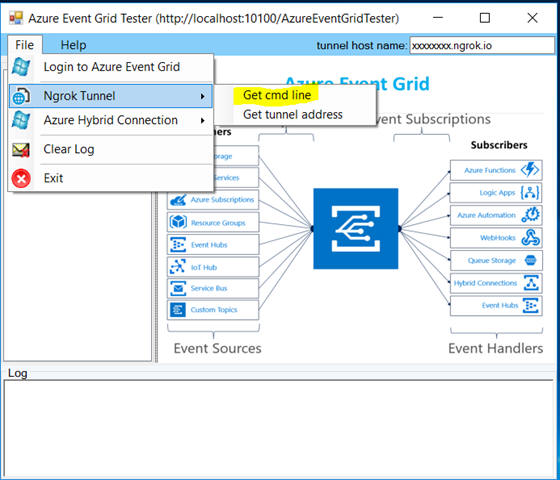This screenshot has height=480, width=560.
Task: Click the Subscribers heading
Action: pyautogui.click(x=499, y=145)
